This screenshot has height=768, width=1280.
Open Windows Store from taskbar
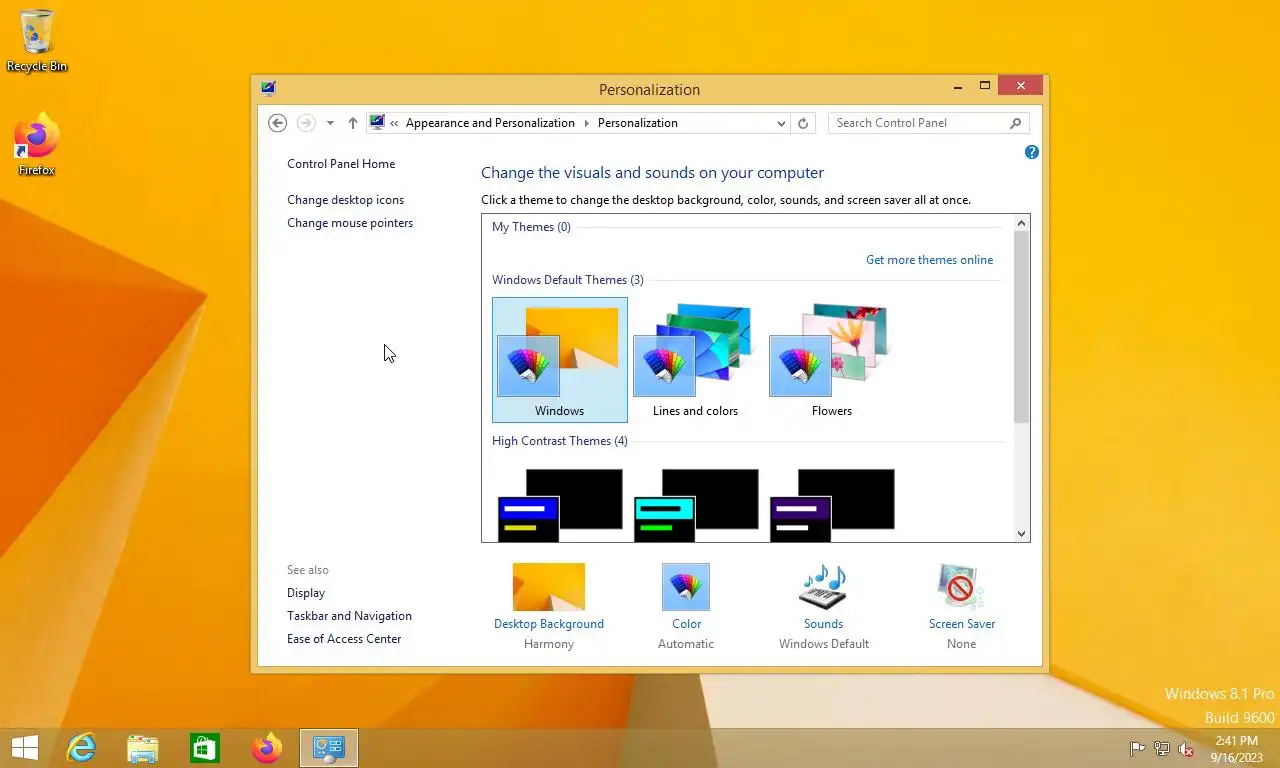205,748
